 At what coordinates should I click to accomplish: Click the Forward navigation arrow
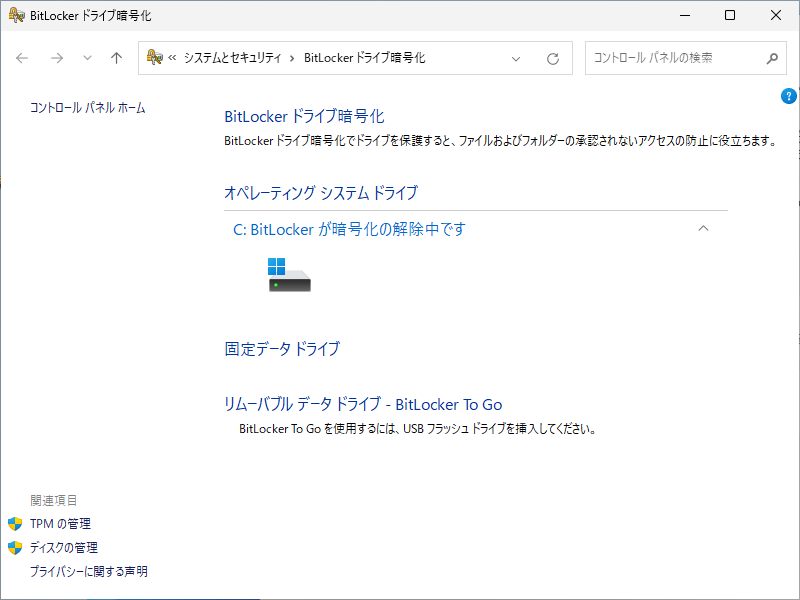pyautogui.click(x=57, y=58)
